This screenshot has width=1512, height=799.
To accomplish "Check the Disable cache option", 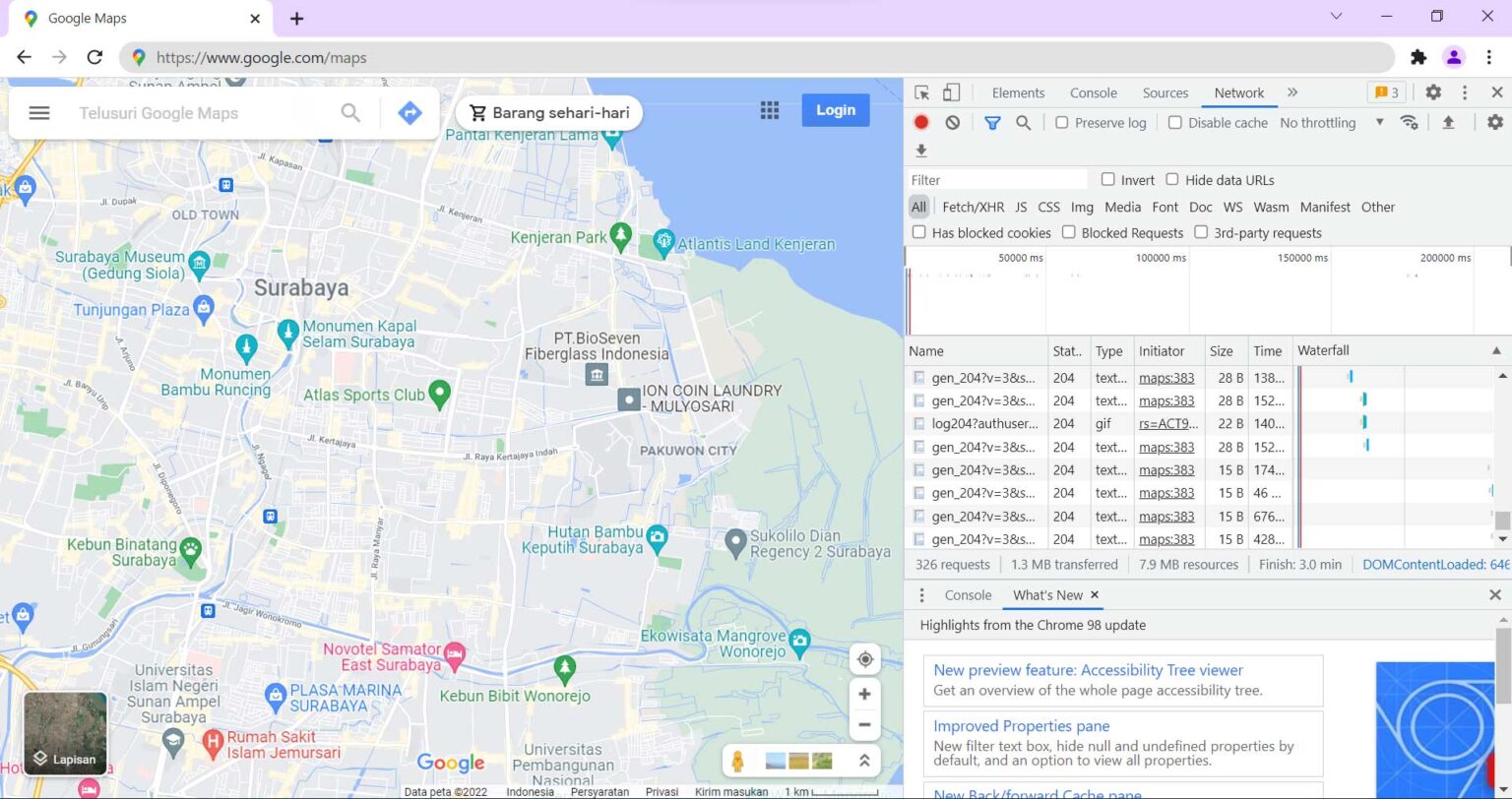I will click(x=1175, y=122).
